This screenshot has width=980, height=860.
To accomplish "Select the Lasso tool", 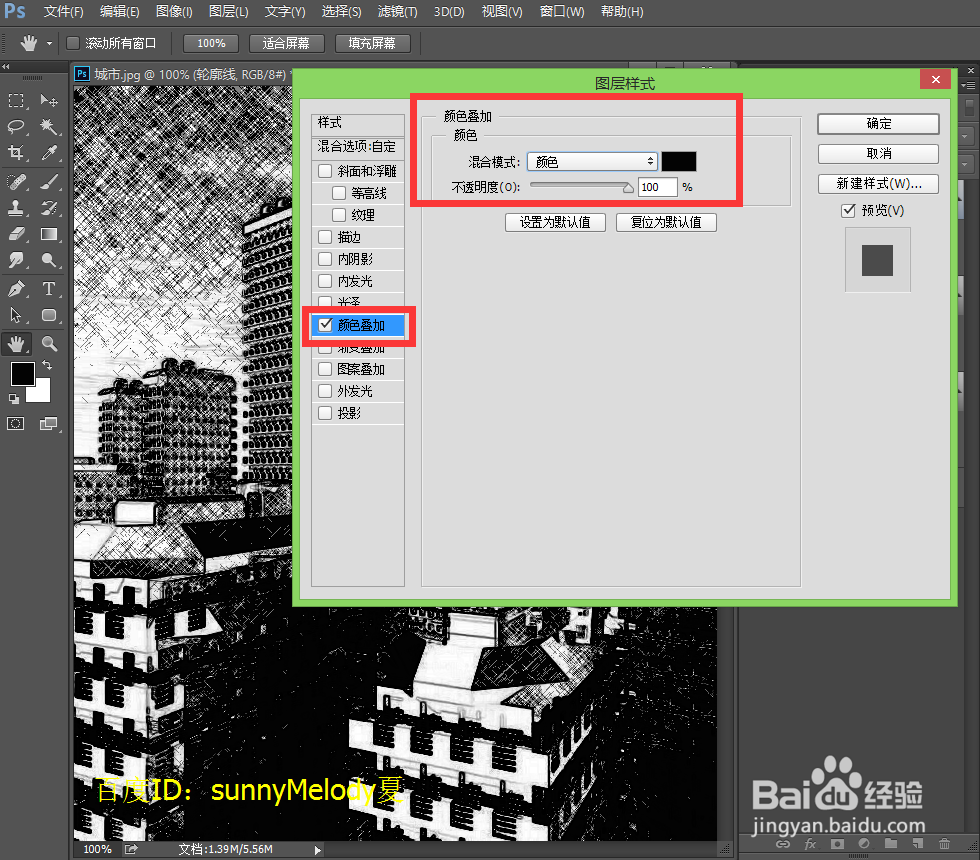I will click(x=16, y=127).
